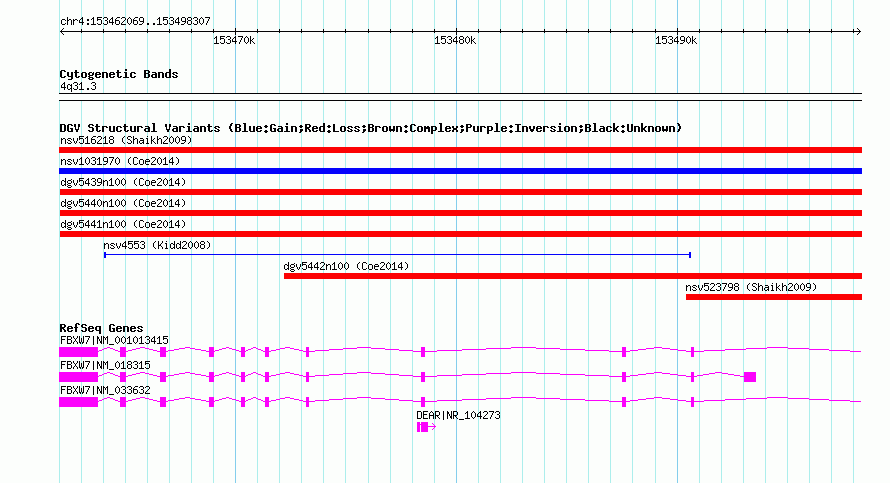
Task: Open the FBXW7|NM_018315 transcript label
Action: click(x=105, y=366)
